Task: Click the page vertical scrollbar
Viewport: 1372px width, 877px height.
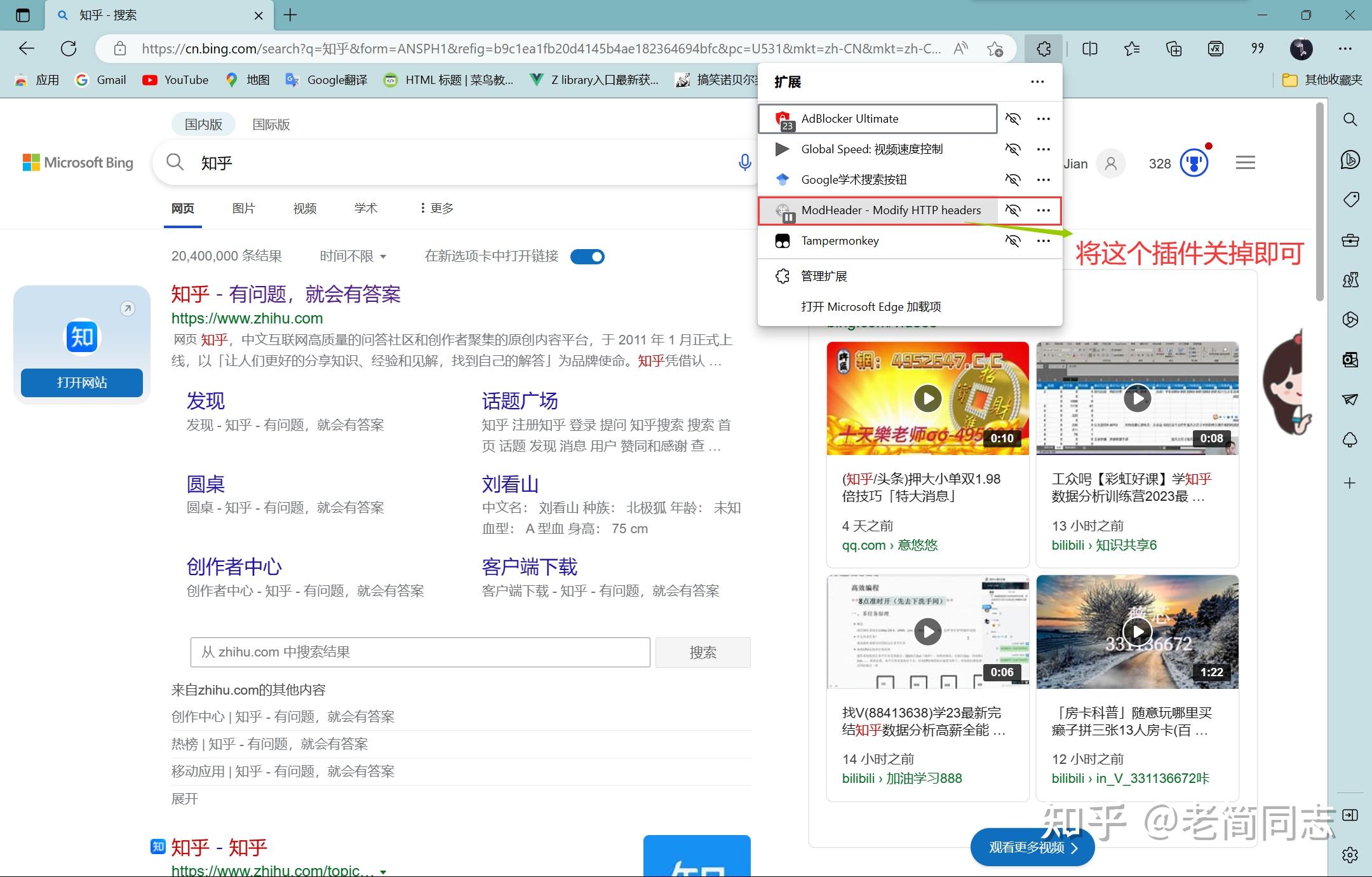Action: [x=1320, y=201]
